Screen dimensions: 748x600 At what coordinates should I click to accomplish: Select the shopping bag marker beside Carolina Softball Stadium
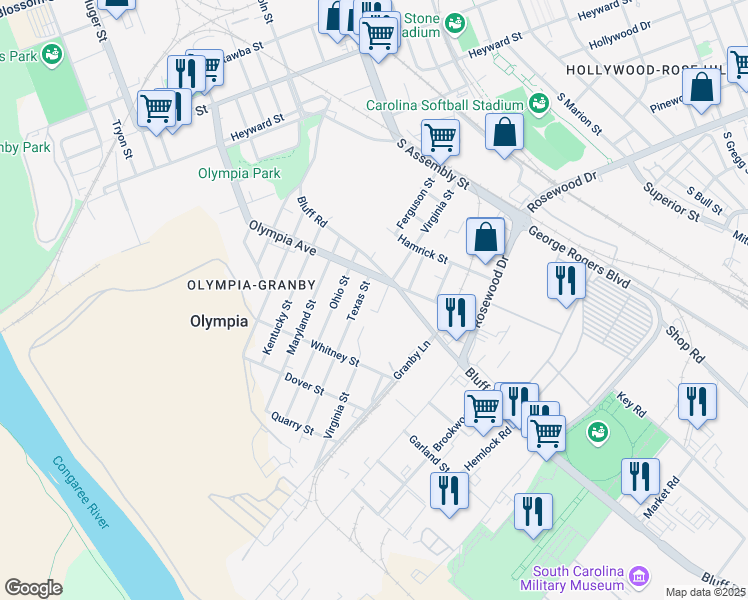click(504, 133)
